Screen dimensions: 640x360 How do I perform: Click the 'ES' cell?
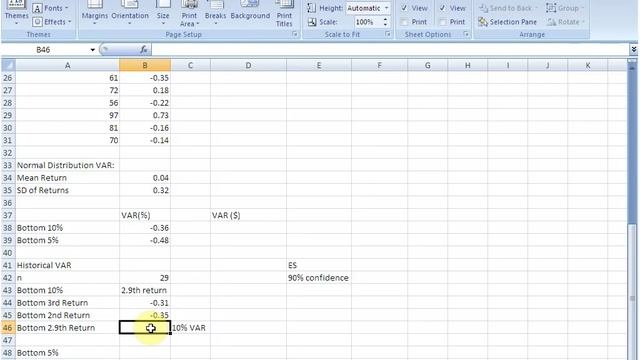tap(319, 265)
